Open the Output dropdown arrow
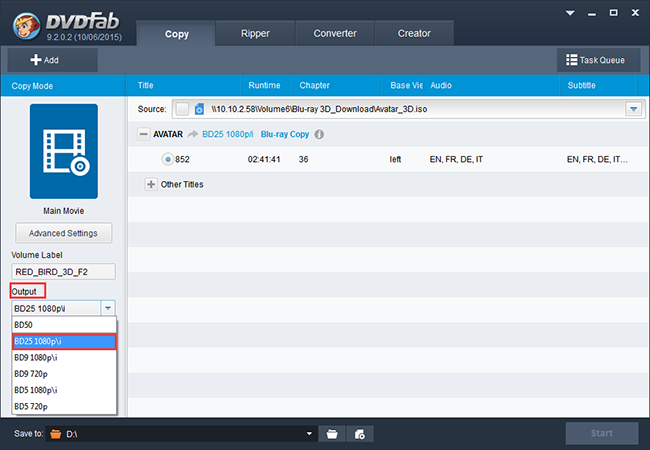 (x=108, y=308)
